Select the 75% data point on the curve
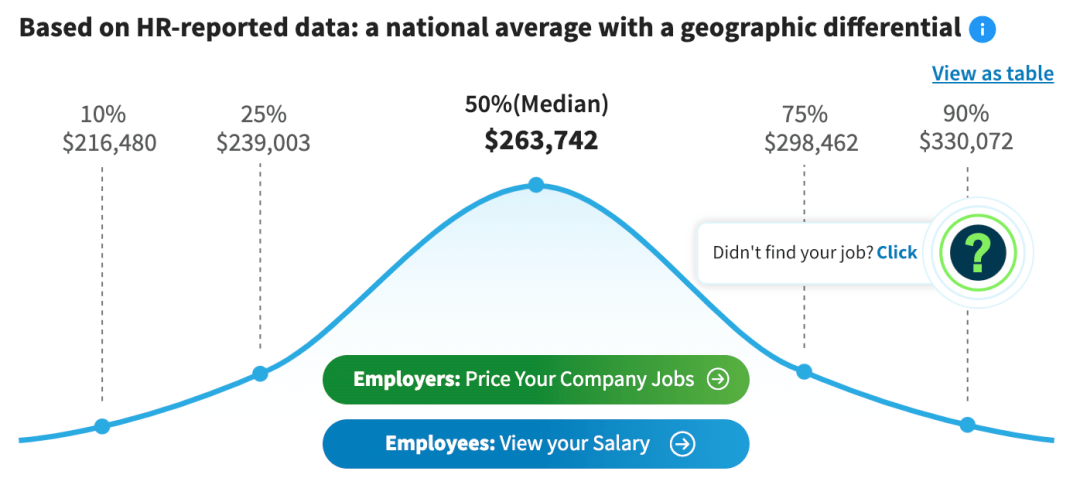The image size is (1080, 478). [804, 372]
